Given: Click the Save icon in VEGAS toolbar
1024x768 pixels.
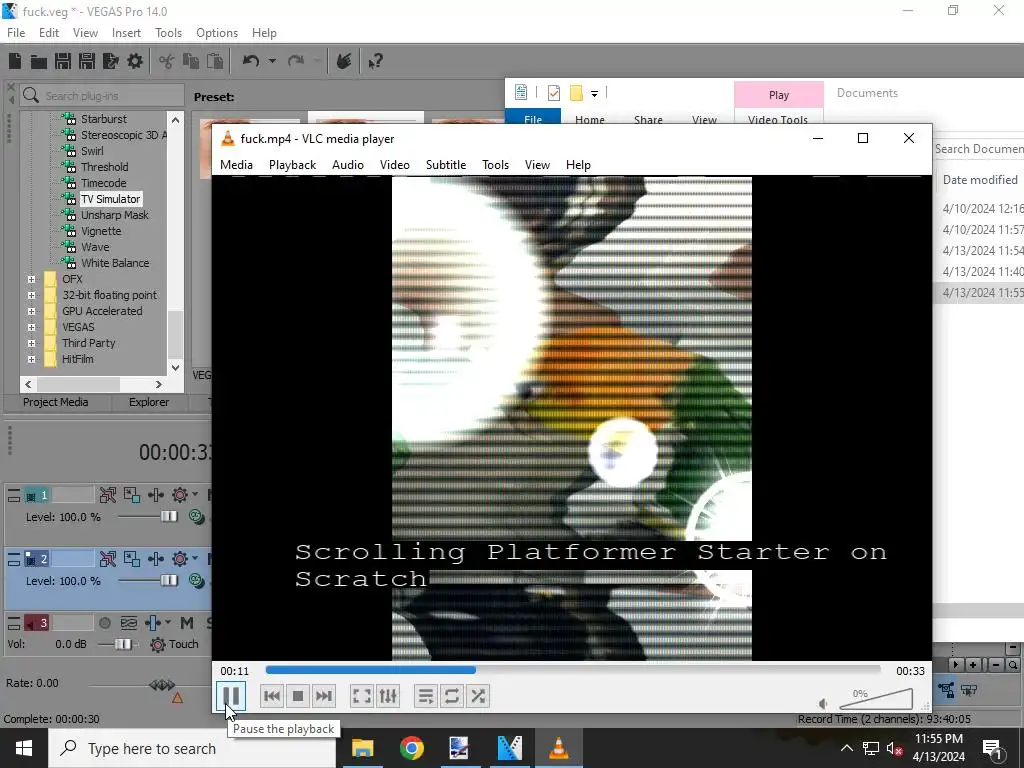Looking at the screenshot, I should point(63,61).
